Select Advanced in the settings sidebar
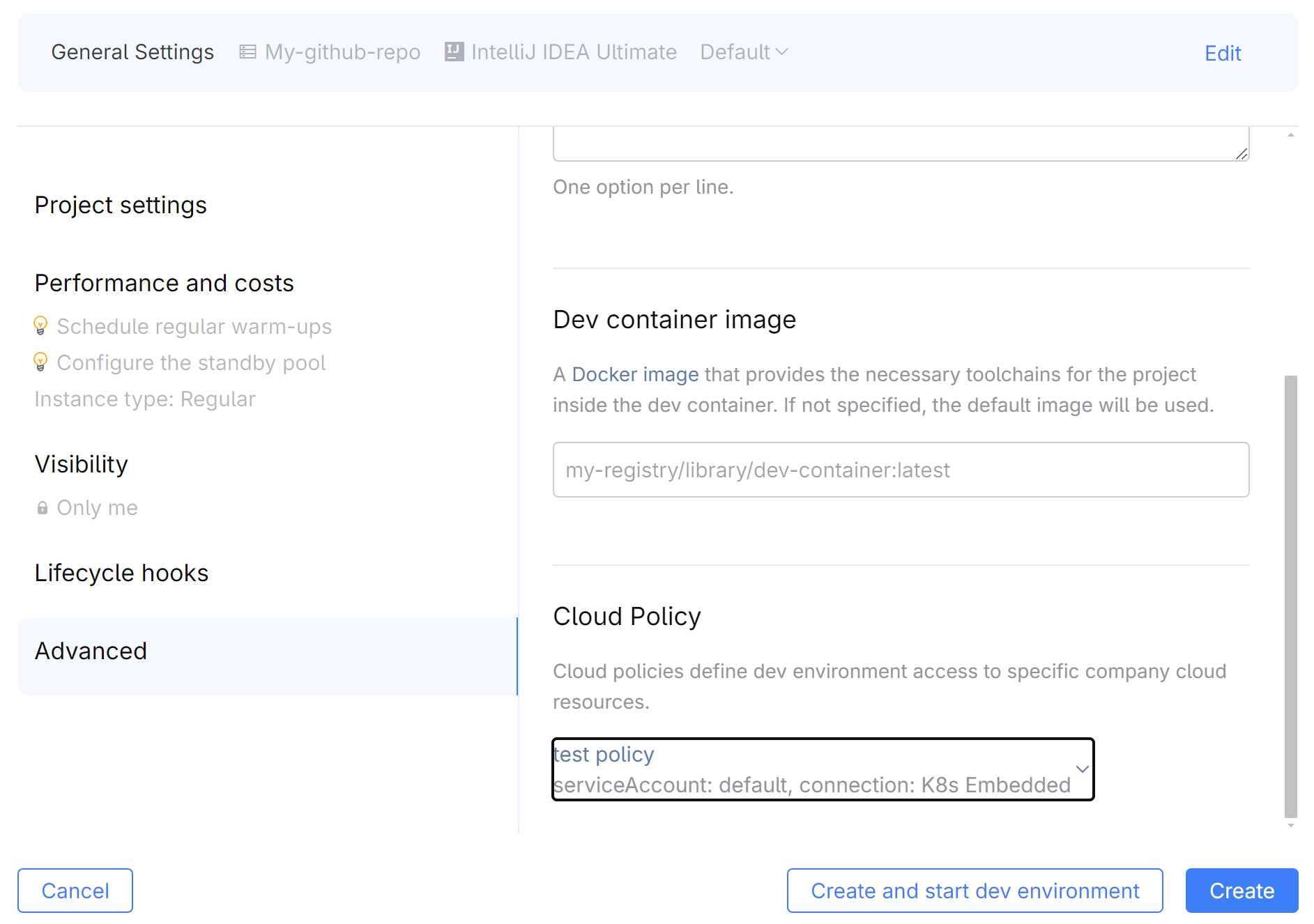The image size is (1314, 924). click(x=91, y=650)
